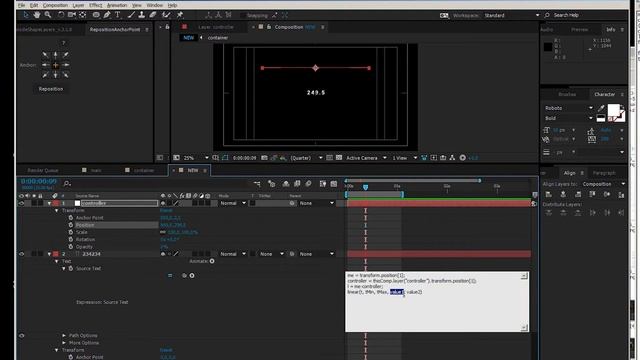Toggle Position property stopwatch

pos(71,225)
